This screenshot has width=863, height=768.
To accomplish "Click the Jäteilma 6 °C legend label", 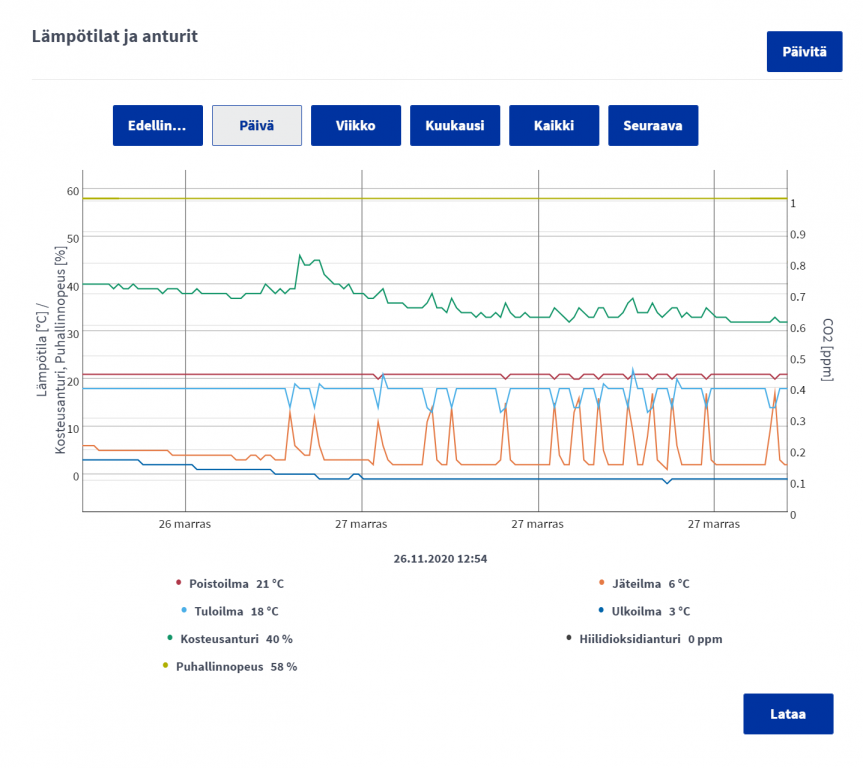I will tap(651, 584).
